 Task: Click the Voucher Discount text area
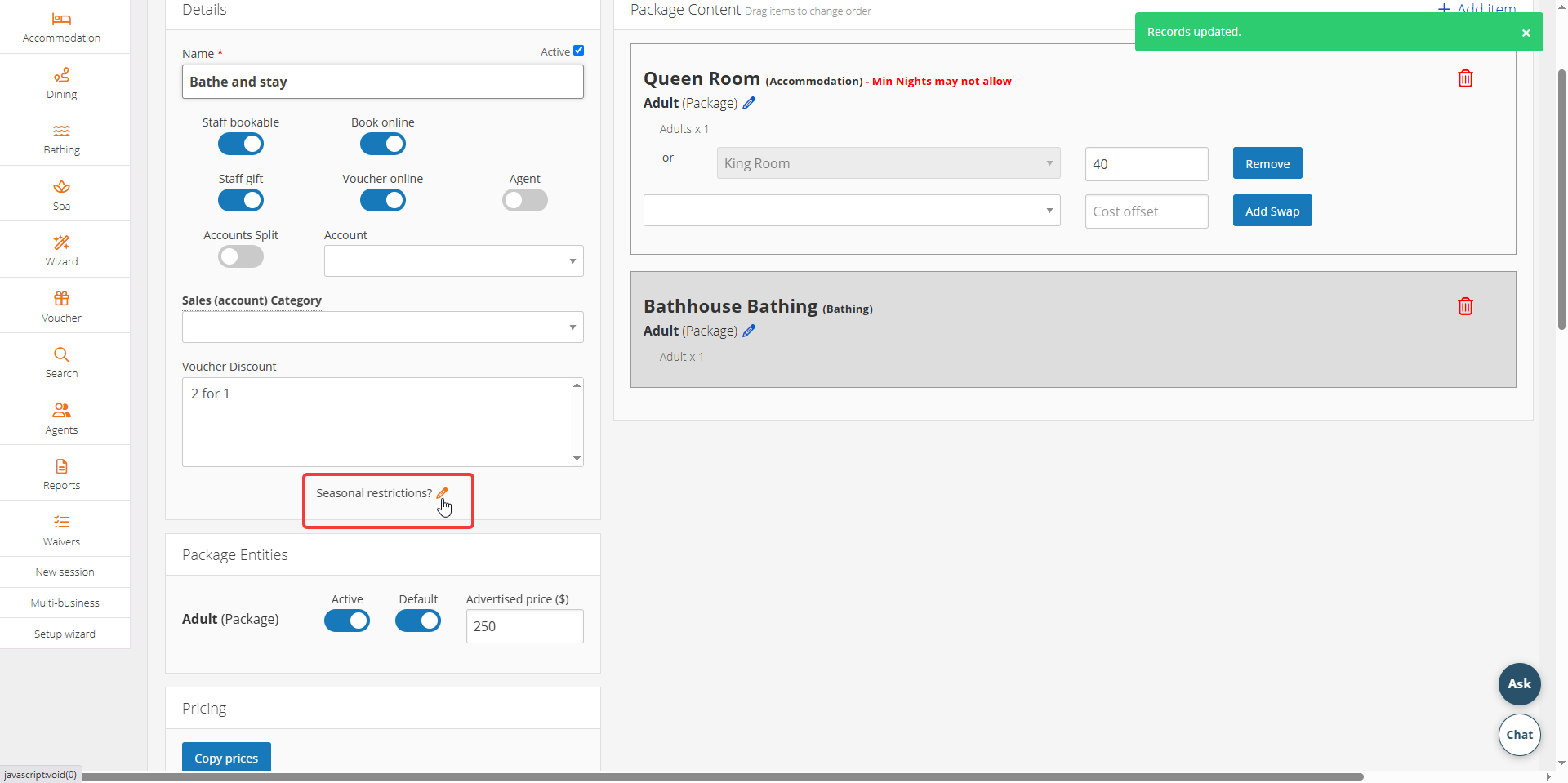point(383,422)
